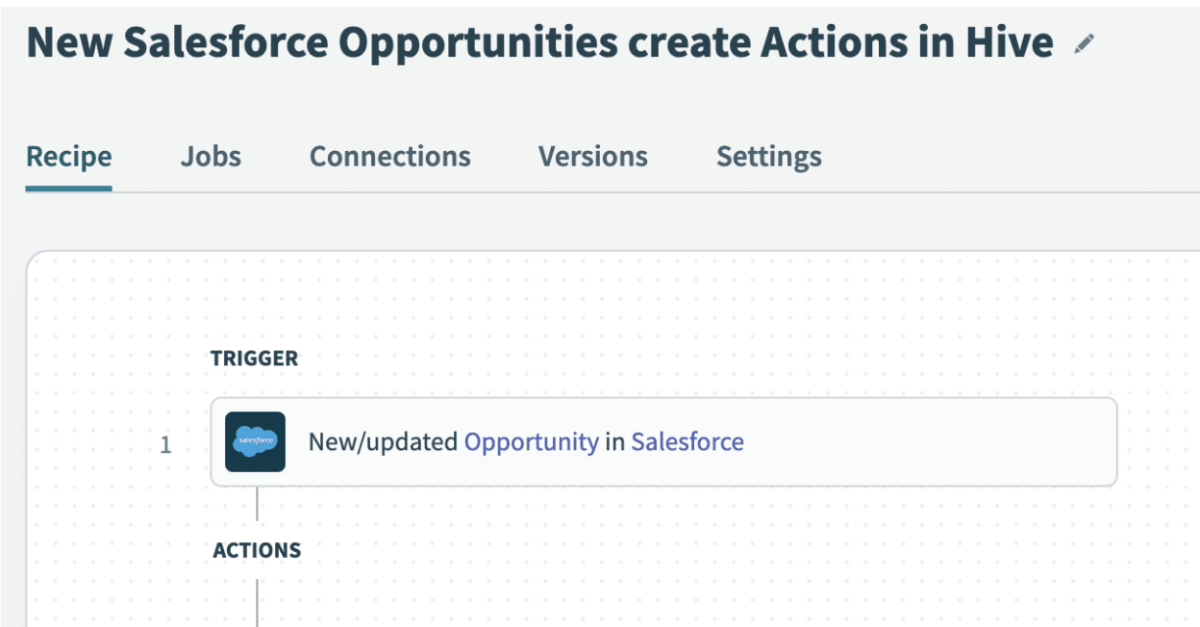This screenshot has height=627, width=1200.
Task: View the Versions tab
Action: click(592, 156)
